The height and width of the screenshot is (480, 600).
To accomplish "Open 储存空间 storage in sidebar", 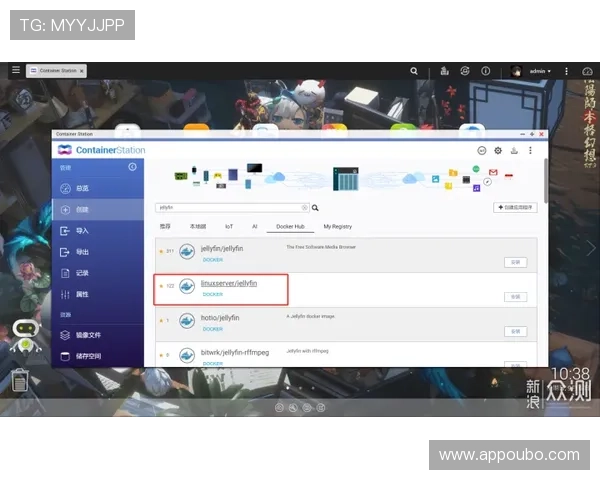I will [x=89, y=356].
